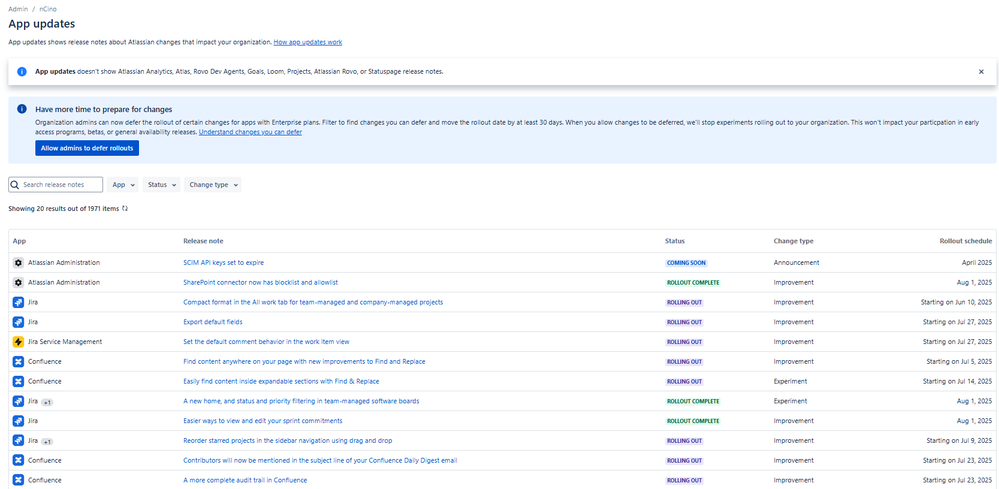
Task: Click the Status column header
Action: [x=675, y=241]
